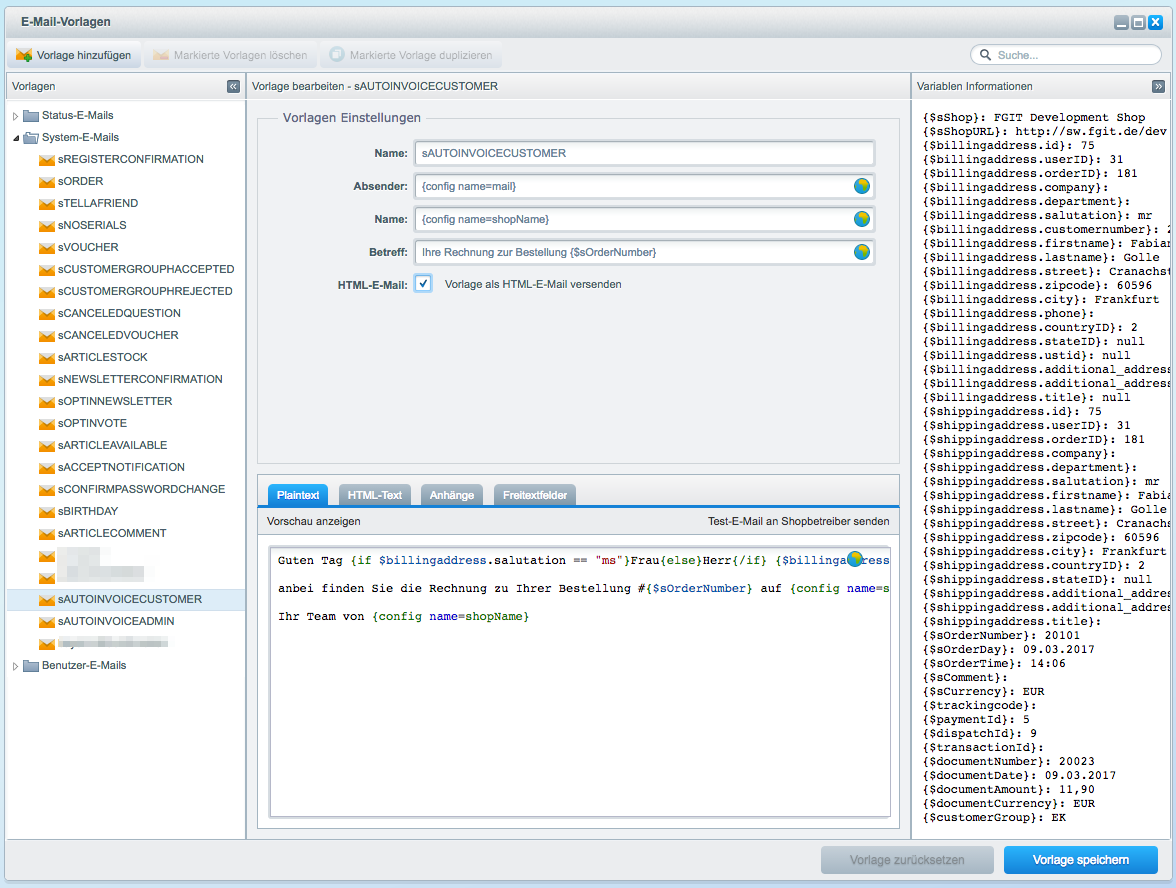Click Markierte Vorlagen löschen button

[231, 55]
